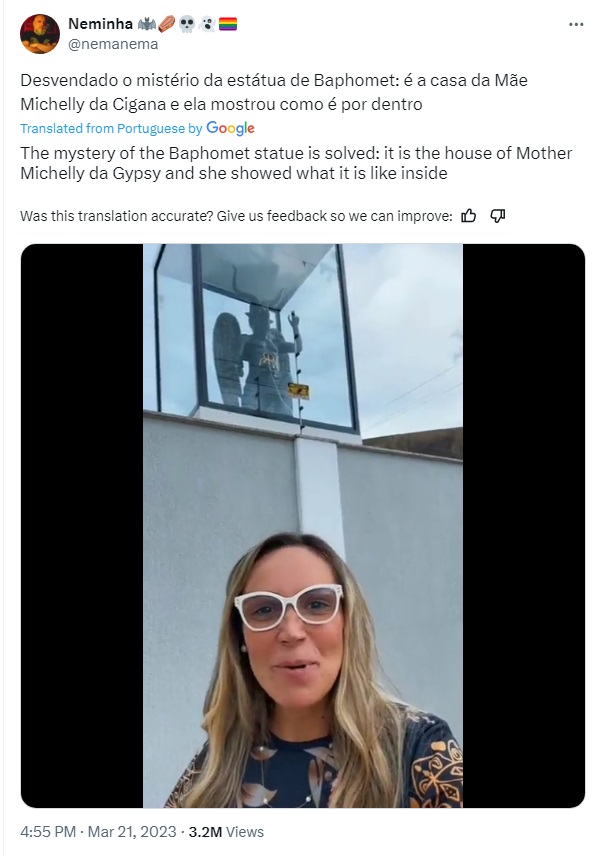Viewport: 602px width, 856px height.
Task: Click the skull emoji in display name
Action: (187, 24)
